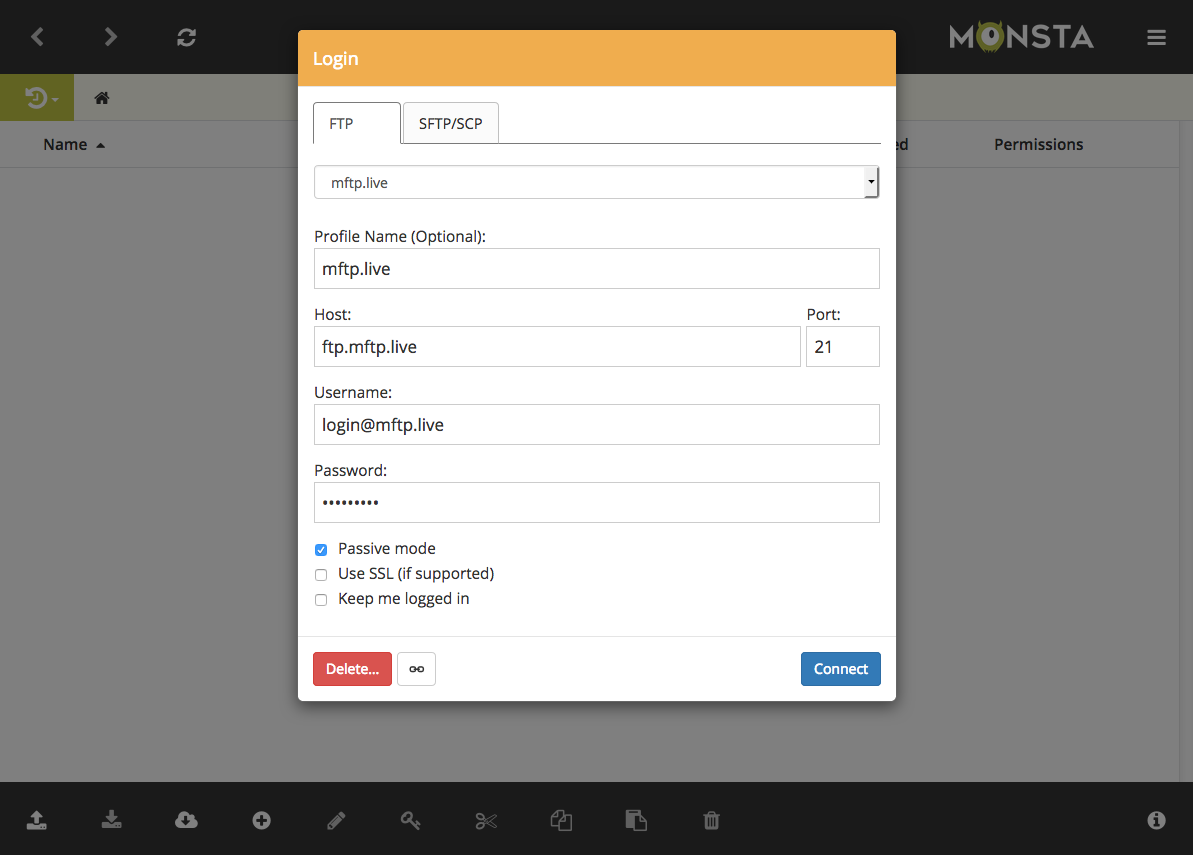1193x855 pixels.
Task: Go back with the left arrow icon
Action: [x=37, y=37]
